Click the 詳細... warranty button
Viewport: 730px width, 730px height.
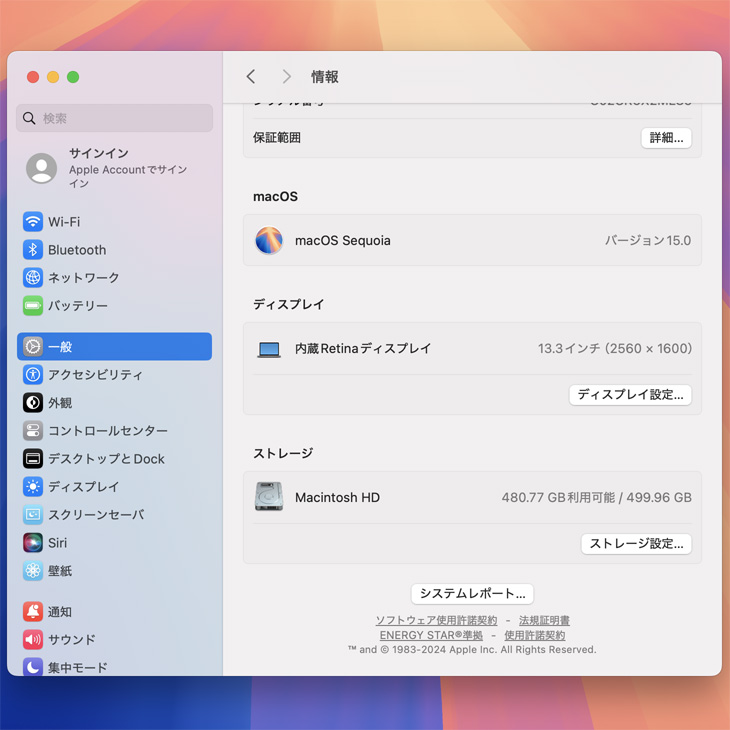pyautogui.click(x=666, y=138)
